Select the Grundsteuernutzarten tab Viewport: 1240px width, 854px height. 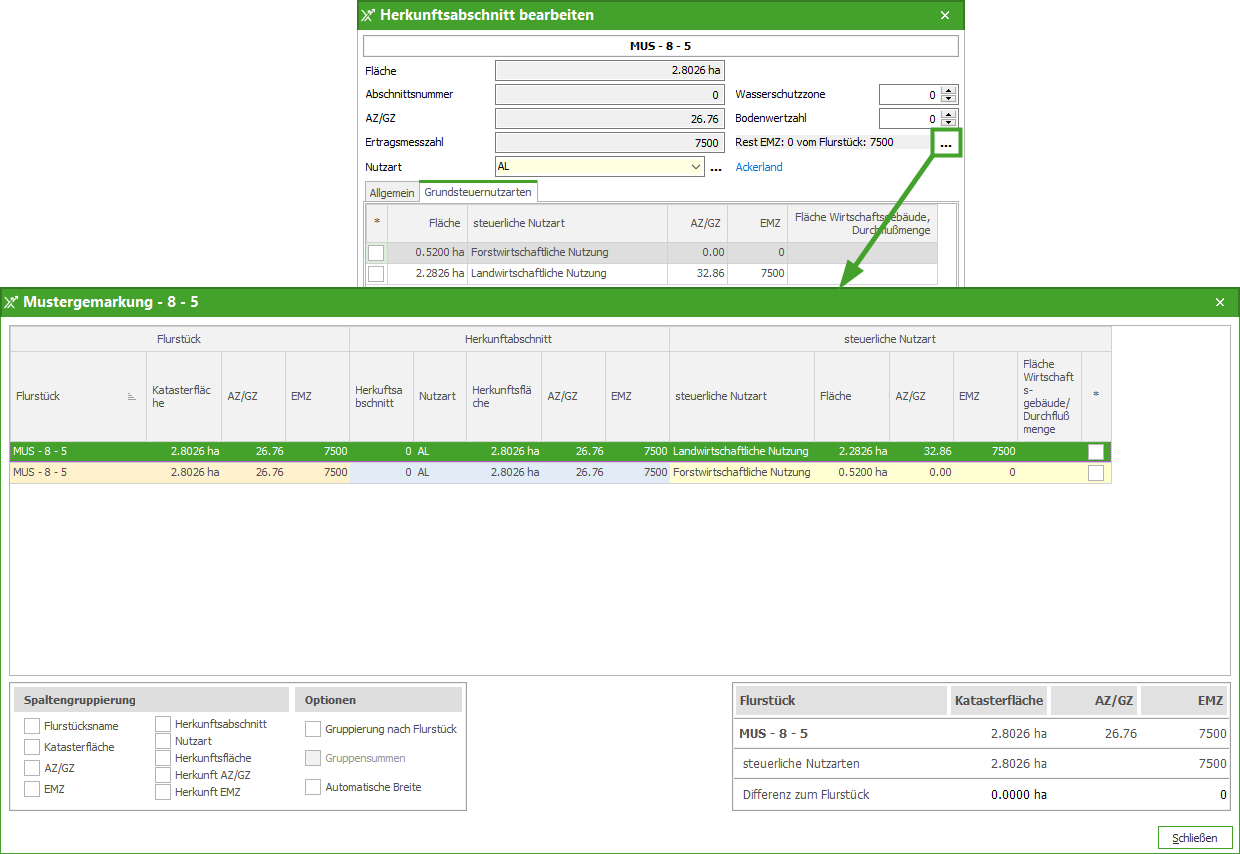(x=478, y=192)
